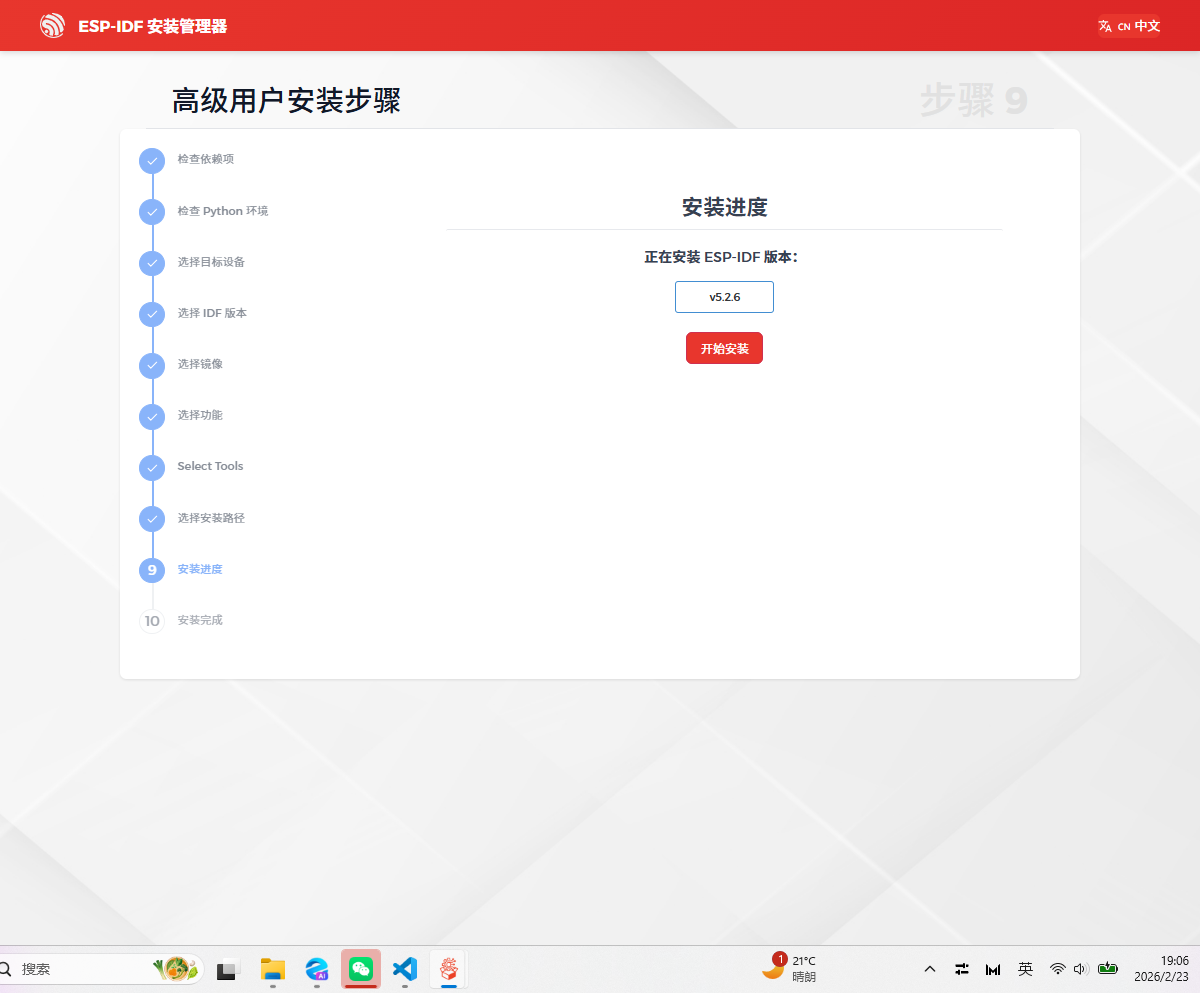Click checkmark circle for Select Tools step

[152, 467]
